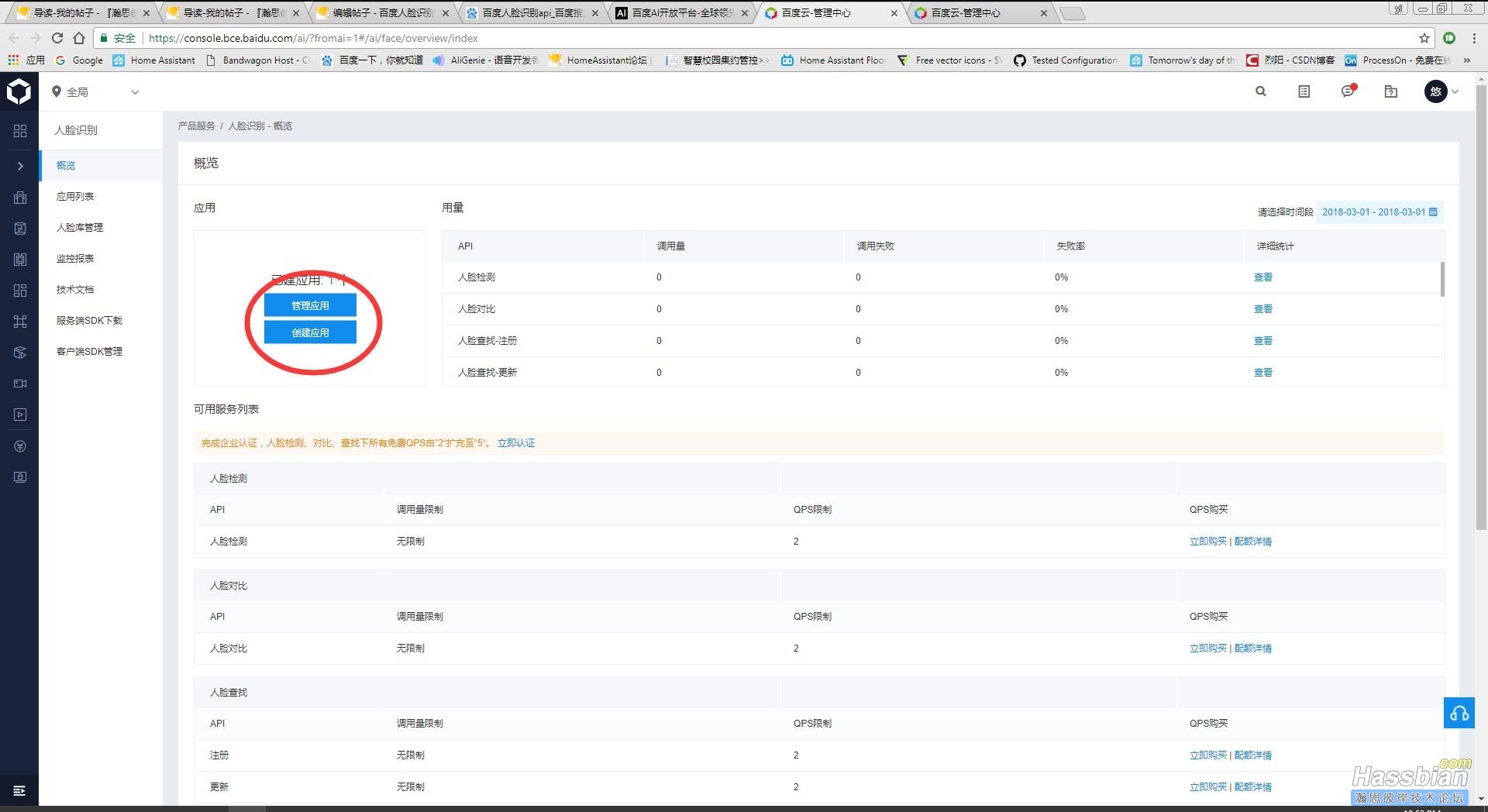Click 查看 for 人脸对比 row
This screenshot has width=1488, height=812.
(1263, 309)
